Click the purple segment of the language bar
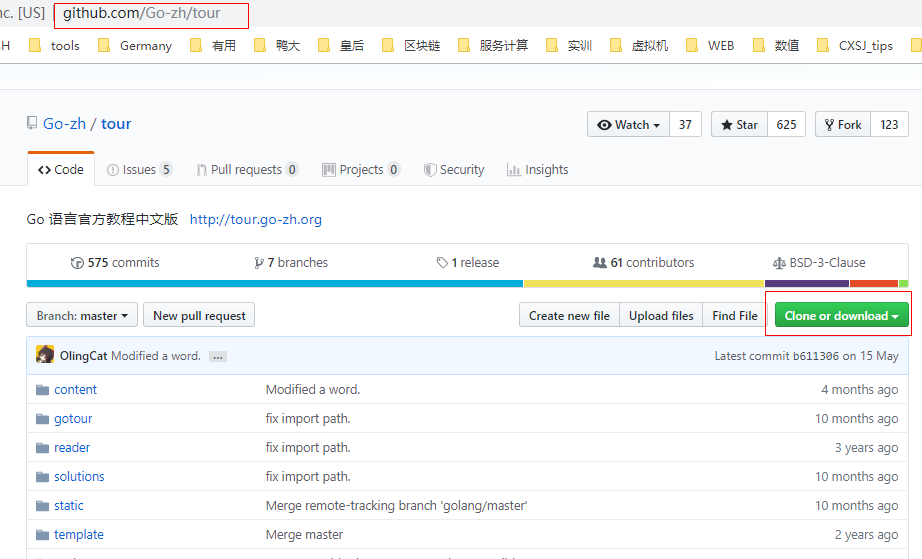The height and width of the screenshot is (559, 922). pyautogui.click(x=807, y=284)
